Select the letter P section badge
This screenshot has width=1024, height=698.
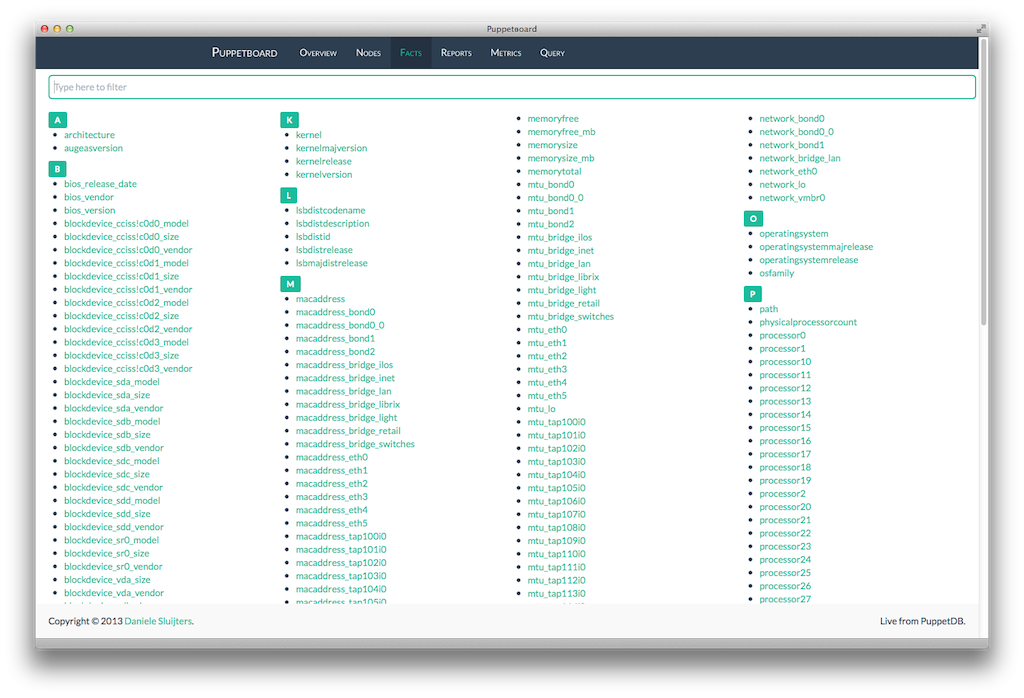tap(753, 294)
